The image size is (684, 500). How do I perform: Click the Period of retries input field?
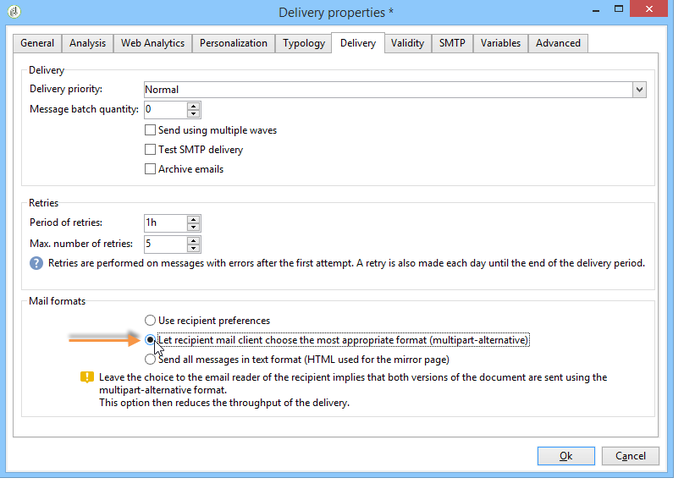coord(164,223)
